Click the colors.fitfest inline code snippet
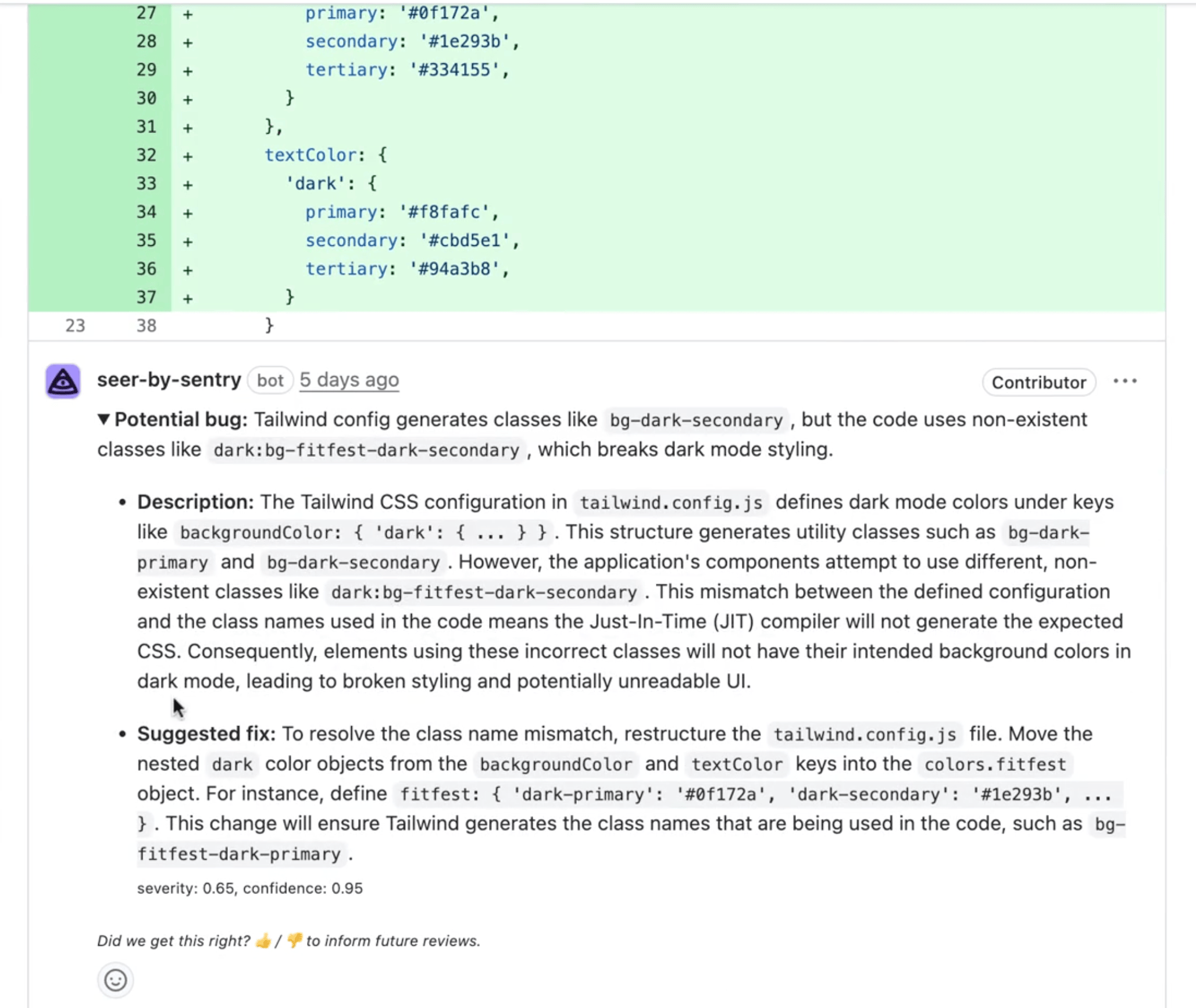The image size is (1196, 1008). 995,764
